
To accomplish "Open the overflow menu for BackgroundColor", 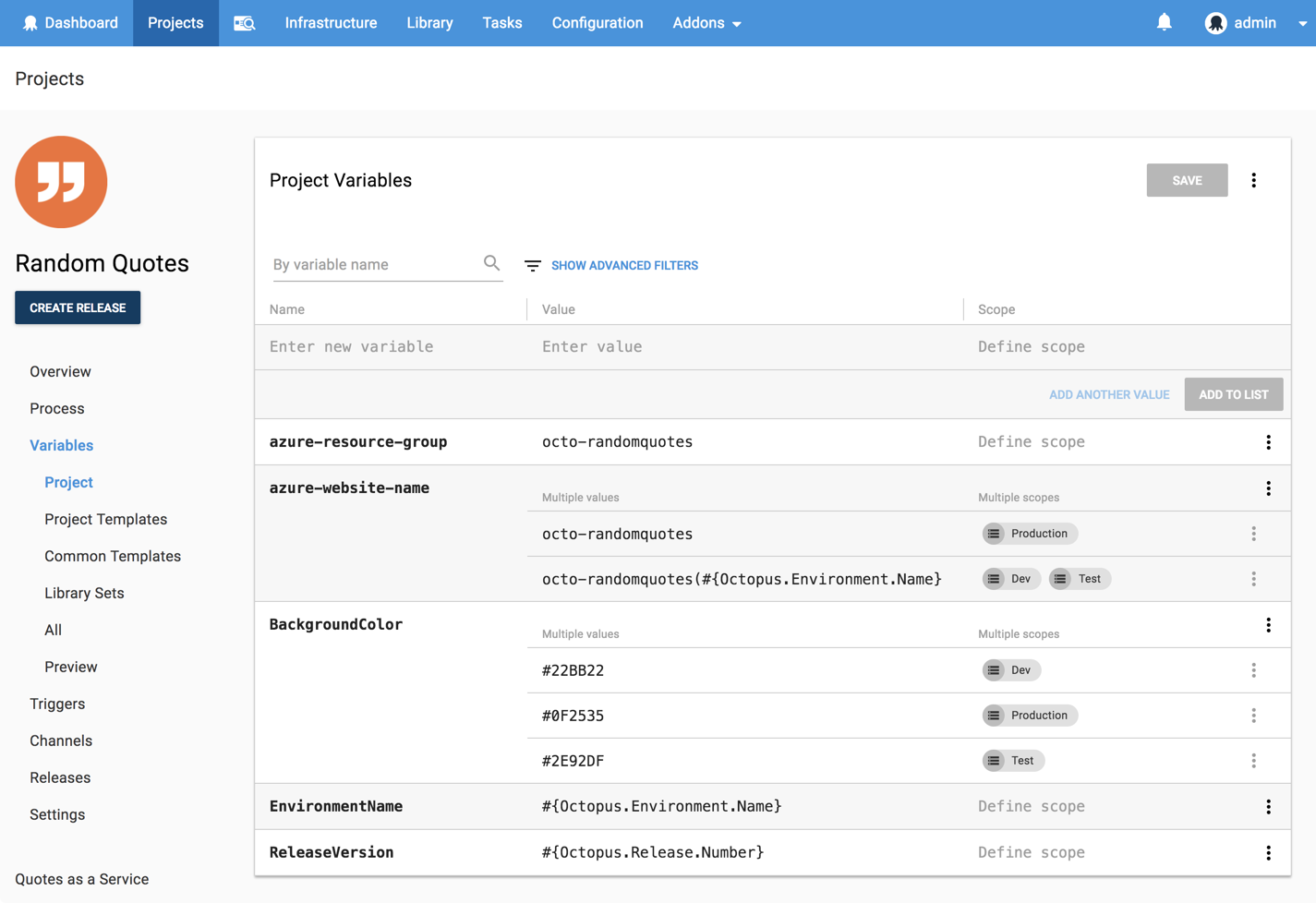I will [1268, 625].
